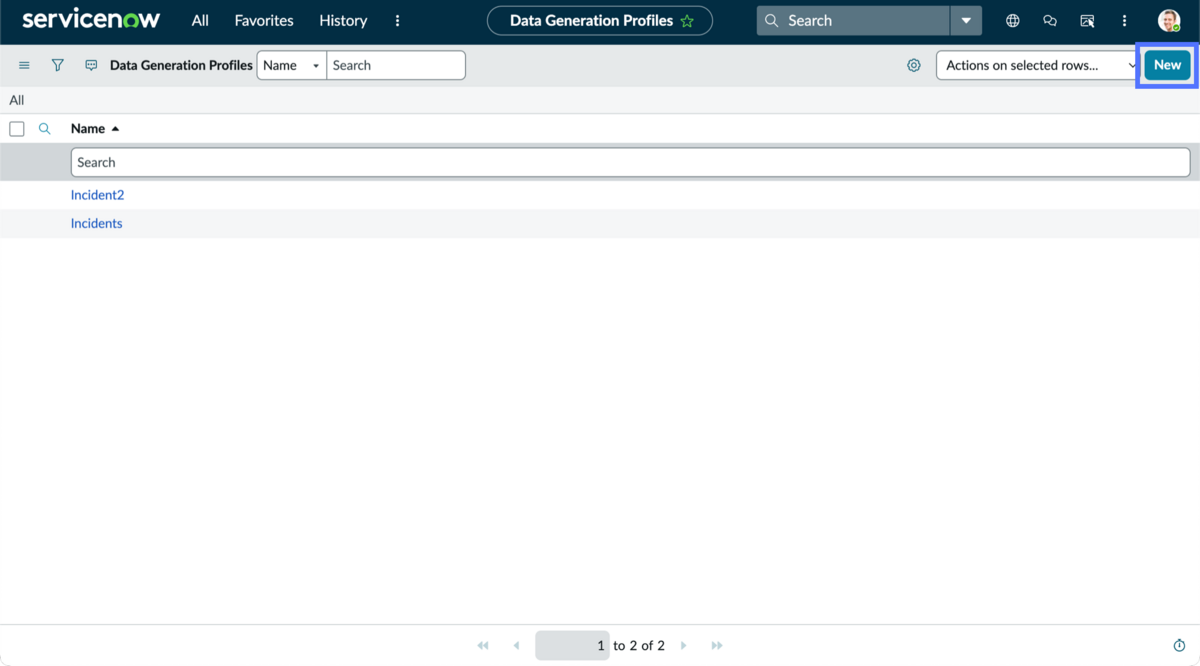
Task: Go to the last page arrow
Action: [717, 646]
